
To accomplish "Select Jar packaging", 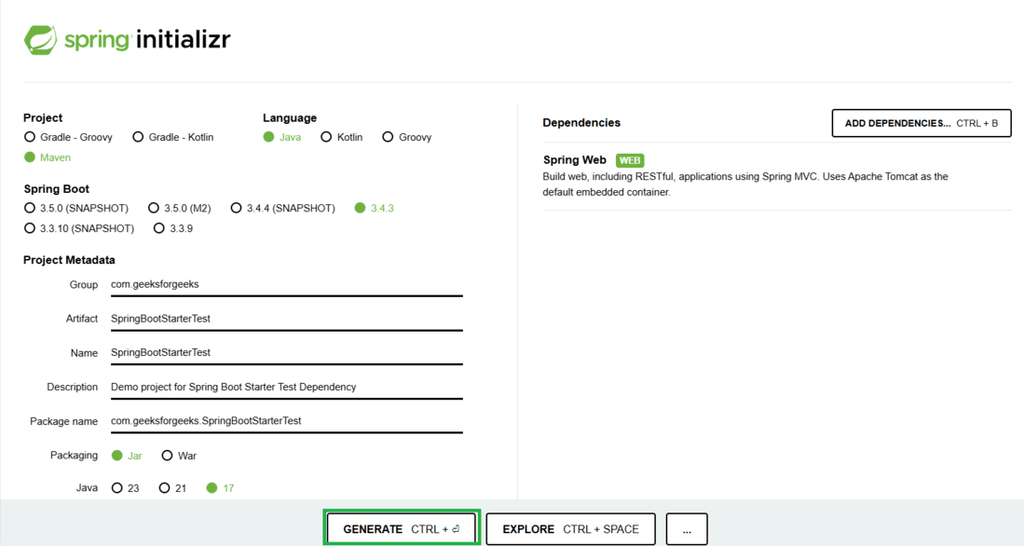I will (x=127, y=456).
